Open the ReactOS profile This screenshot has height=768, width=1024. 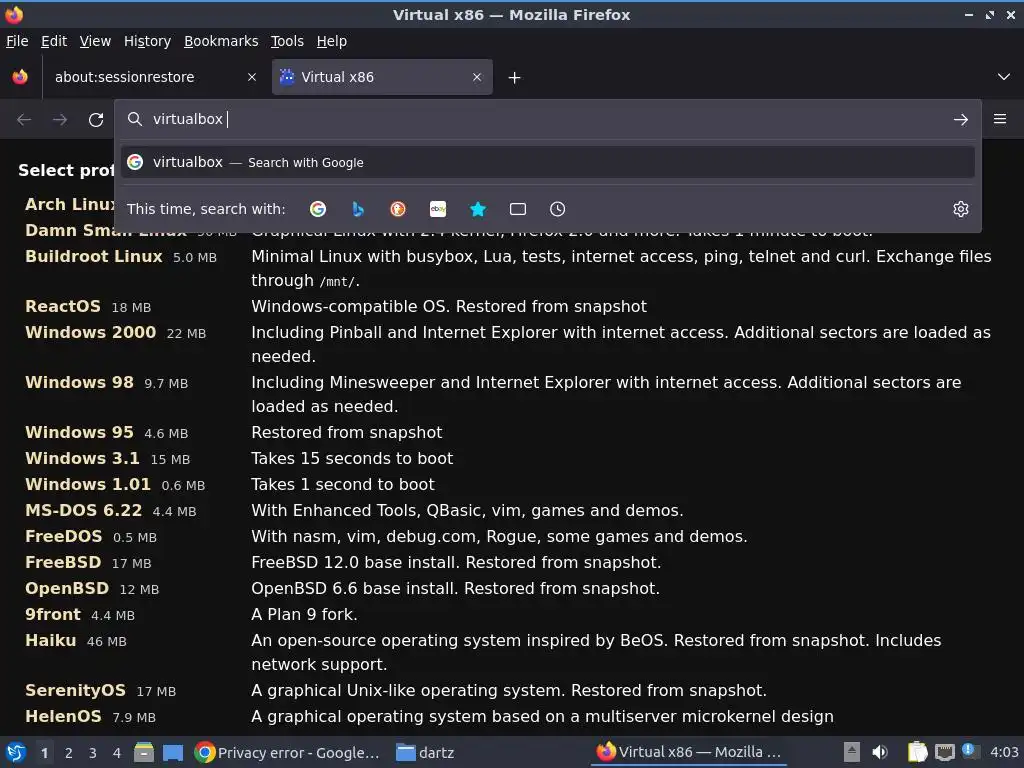coord(63,306)
